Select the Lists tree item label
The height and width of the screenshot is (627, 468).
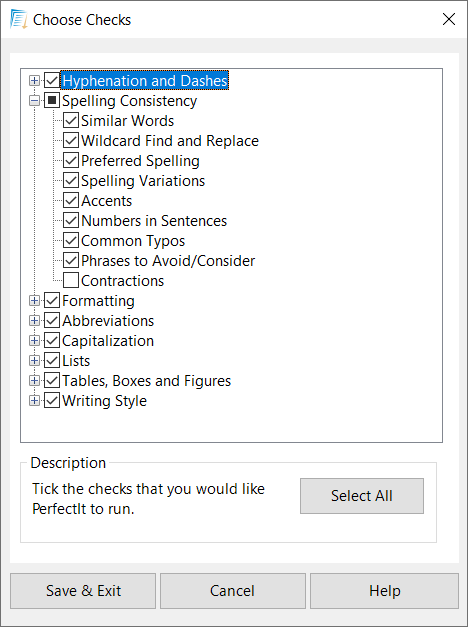pyautogui.click(x=76, y=361)
